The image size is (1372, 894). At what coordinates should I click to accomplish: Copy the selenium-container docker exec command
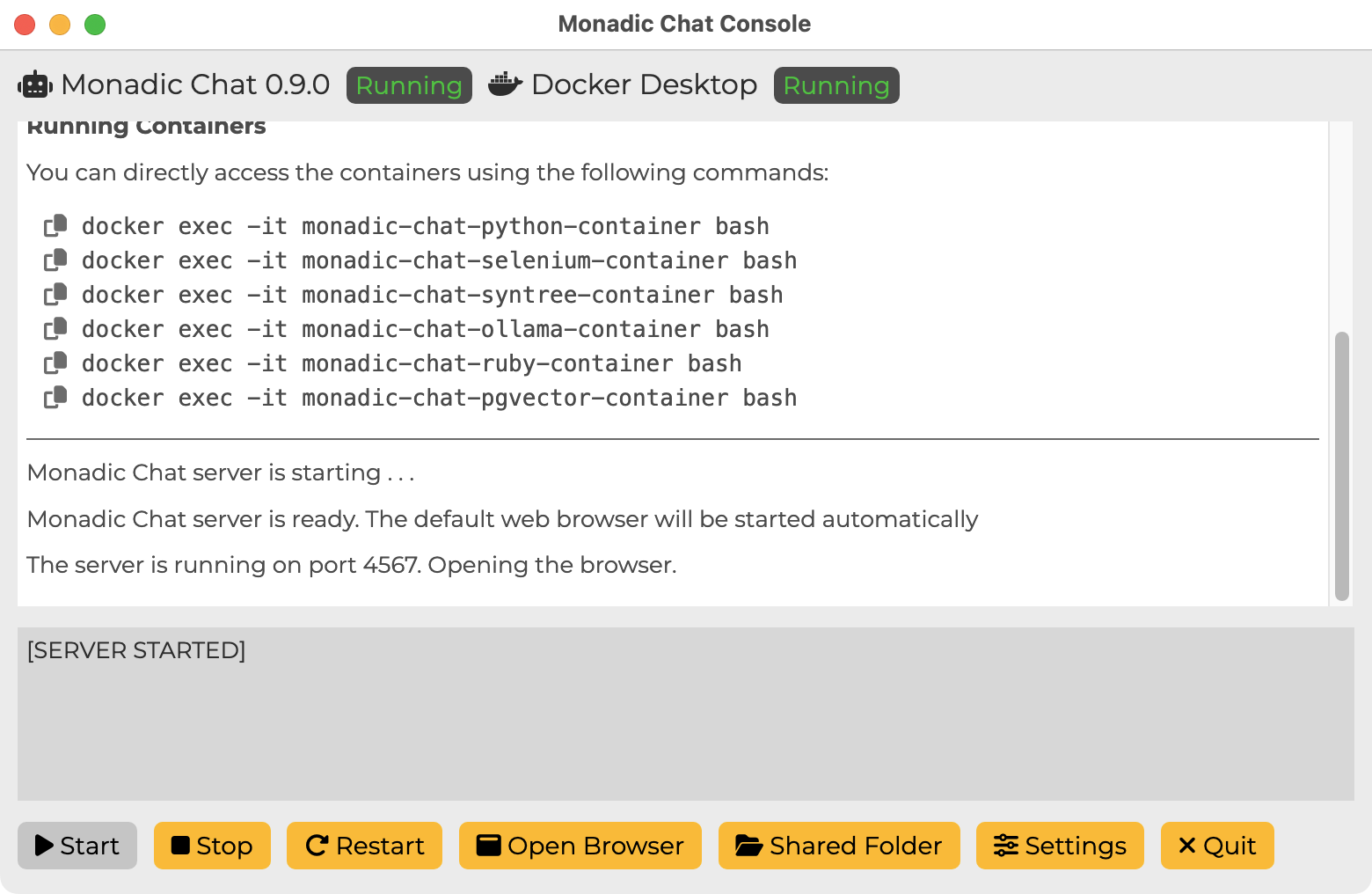pyautogui.click(x=55, y=260)
